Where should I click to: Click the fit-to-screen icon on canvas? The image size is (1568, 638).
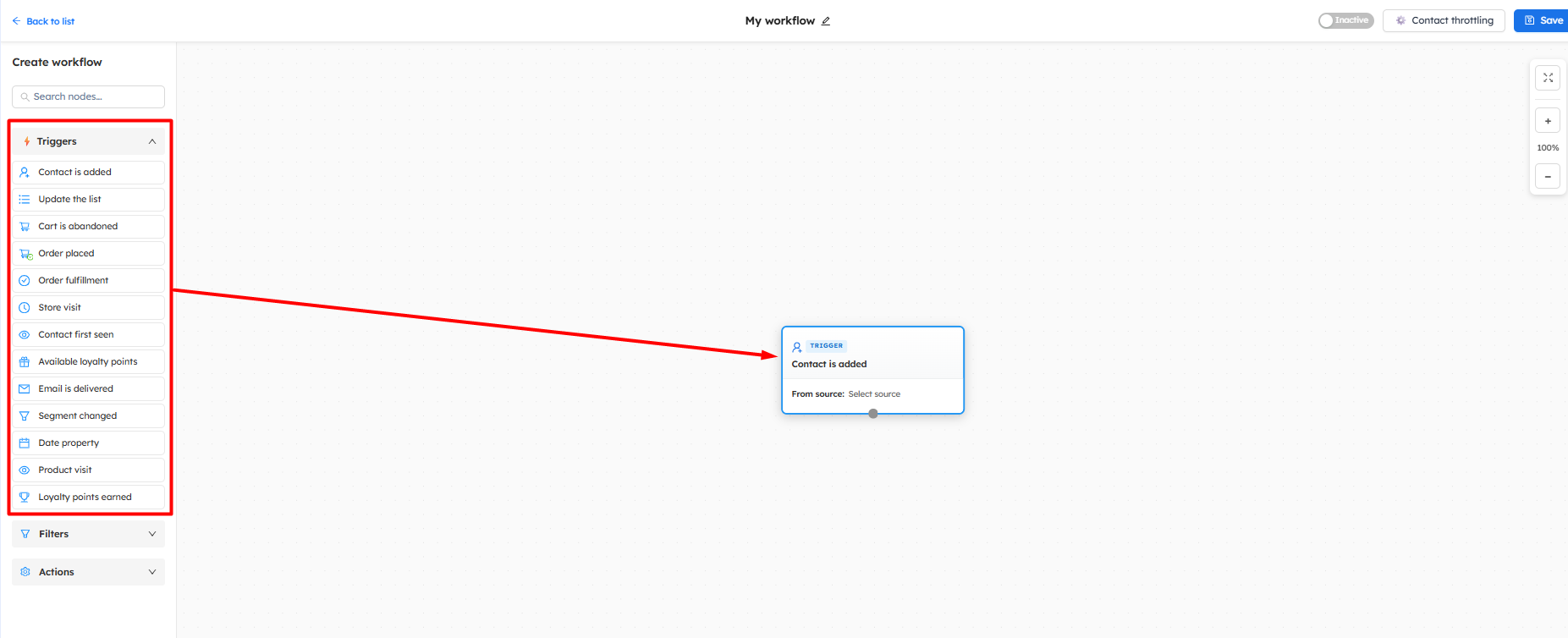(x=1548, y=78)
